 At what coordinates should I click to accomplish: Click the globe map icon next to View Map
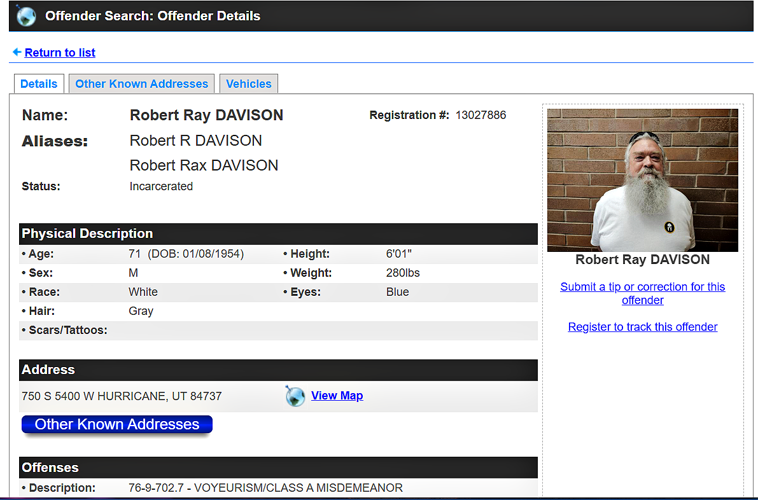(x=295, y=396)
